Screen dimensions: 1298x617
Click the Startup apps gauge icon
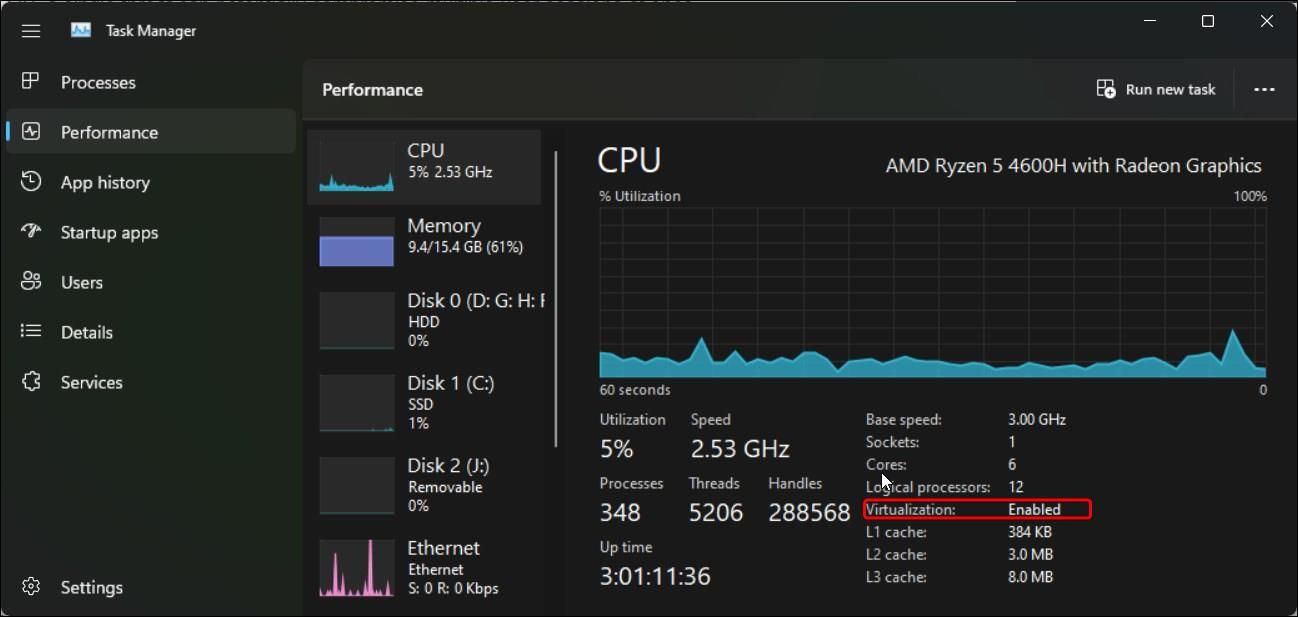point(31,231)
